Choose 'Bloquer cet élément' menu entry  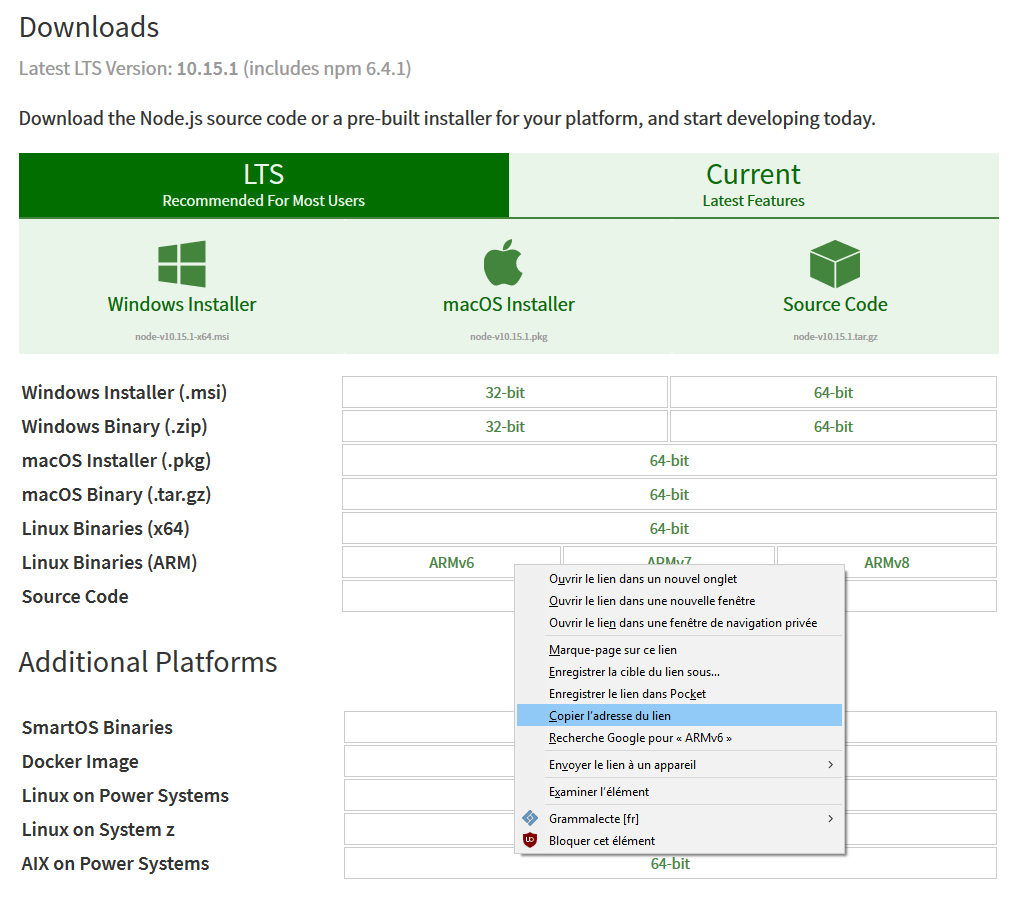click(x=679, y=840)
